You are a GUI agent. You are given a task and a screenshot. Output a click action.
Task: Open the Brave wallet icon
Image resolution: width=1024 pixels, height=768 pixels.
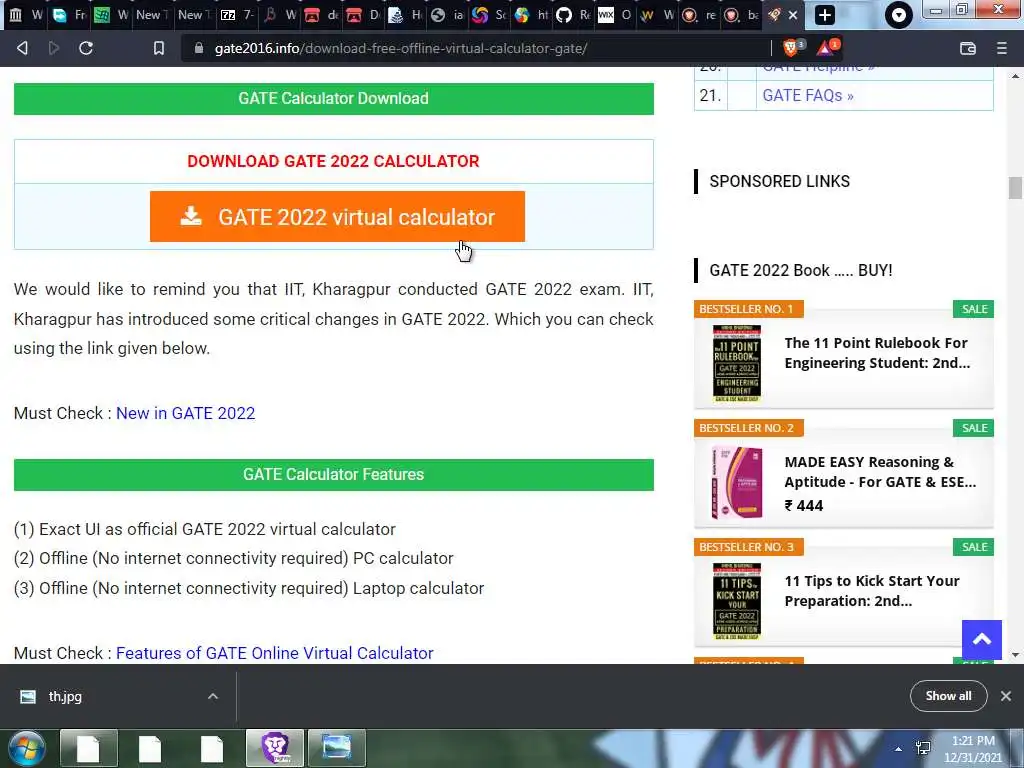[x=968, y=48]
